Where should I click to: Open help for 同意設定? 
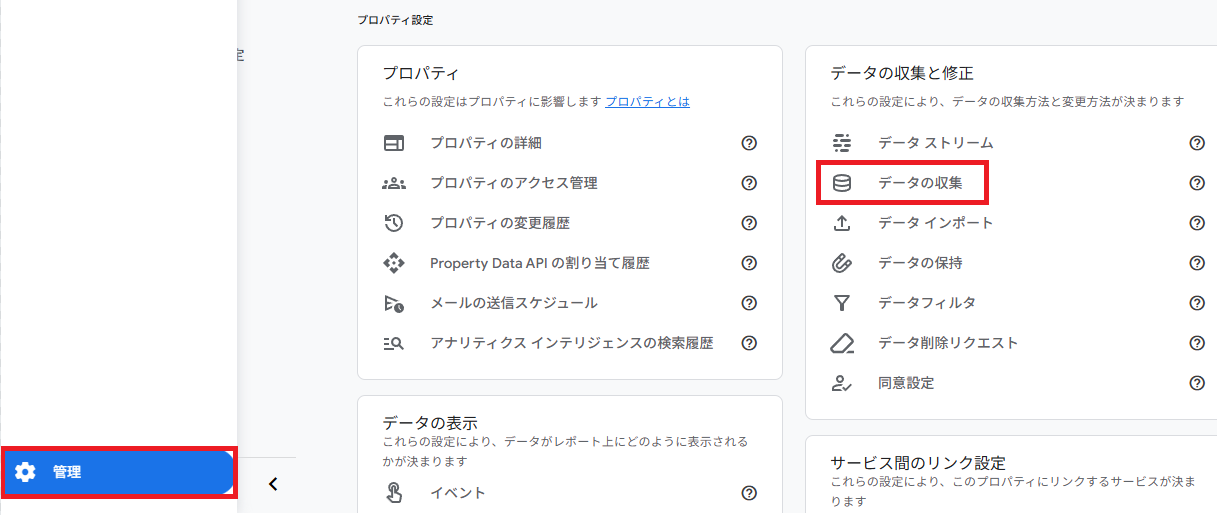tap(1197, 383)
